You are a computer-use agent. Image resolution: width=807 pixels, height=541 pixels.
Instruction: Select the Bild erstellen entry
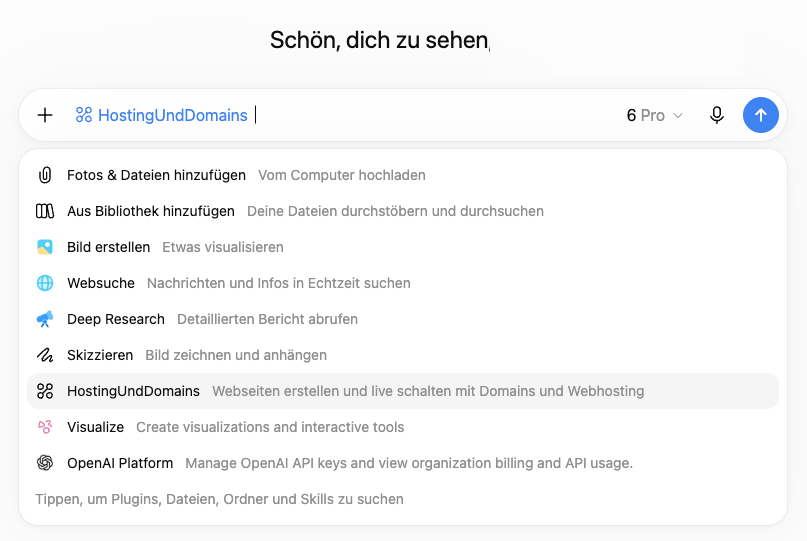(x=403, y=247)
